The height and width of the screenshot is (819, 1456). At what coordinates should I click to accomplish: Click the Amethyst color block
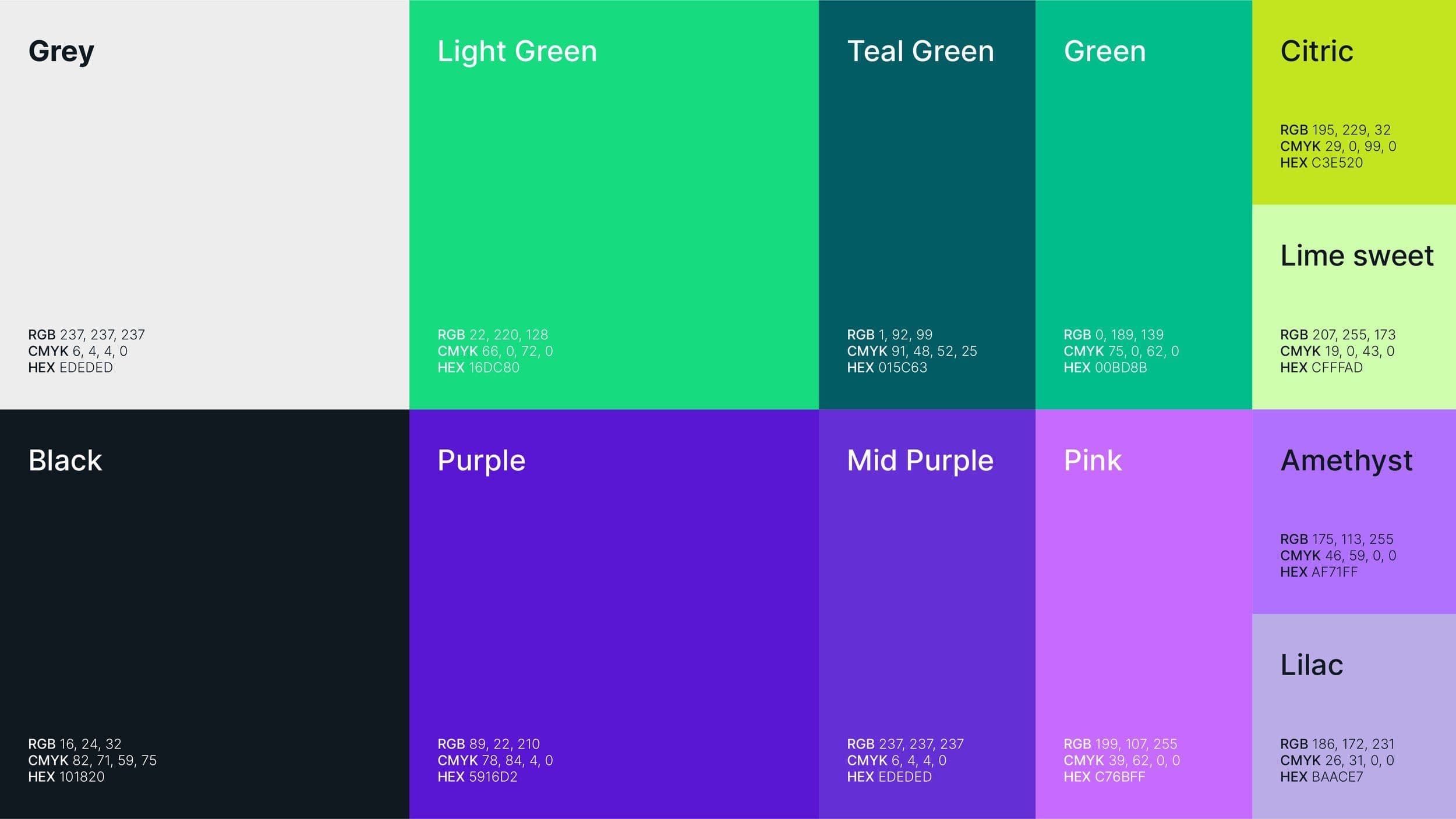click(1353, 501)
